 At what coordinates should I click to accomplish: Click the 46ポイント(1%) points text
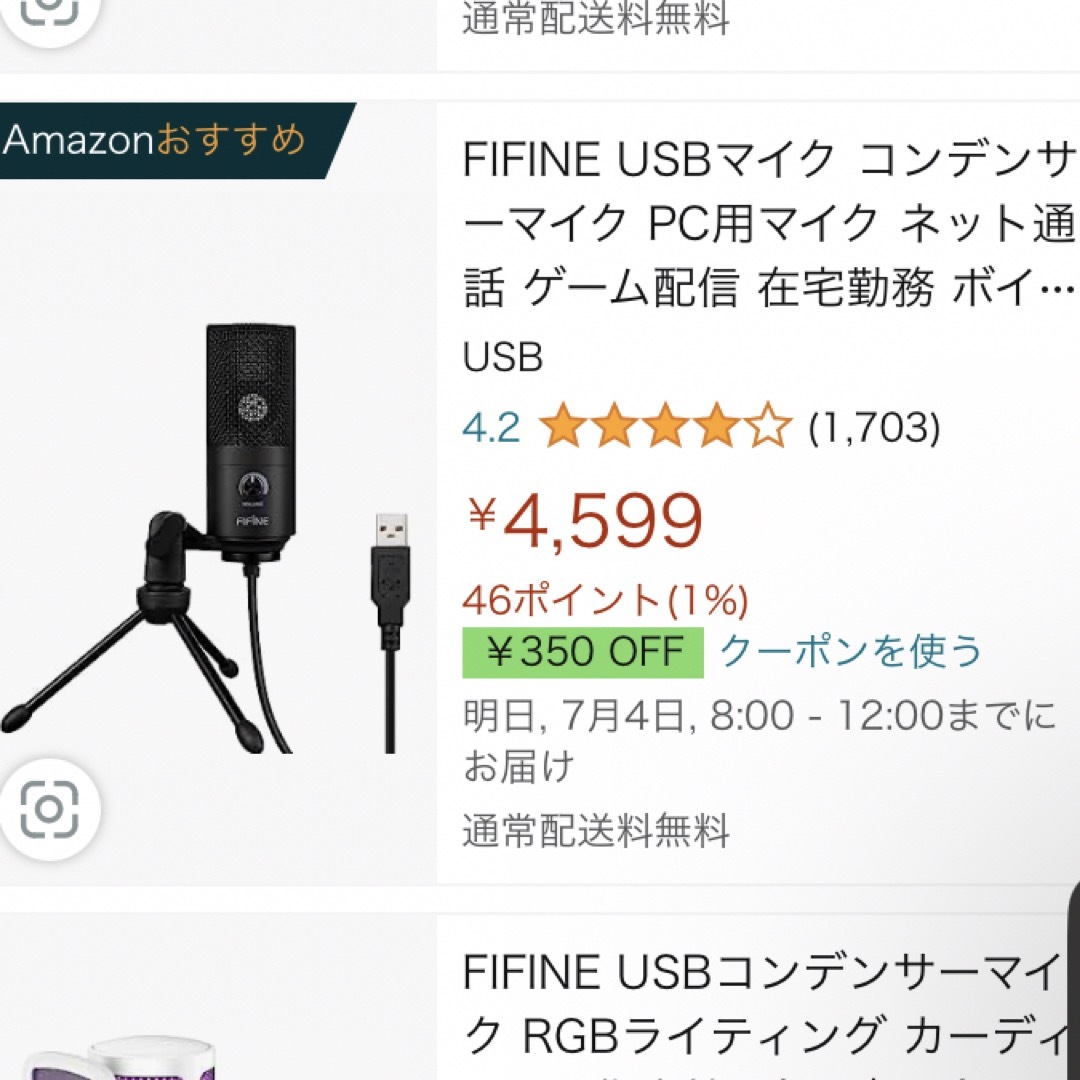point(605,600)
